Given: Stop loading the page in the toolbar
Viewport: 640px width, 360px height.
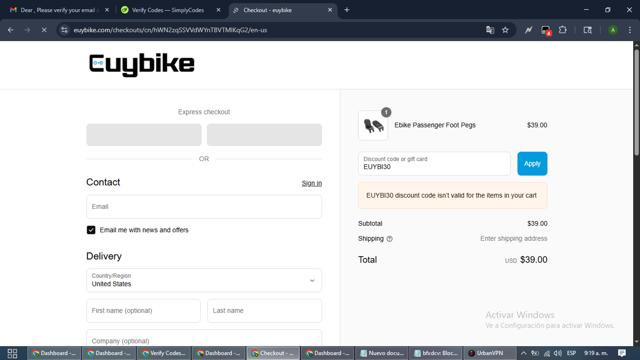Looking at the screenshot, I should tap(44, 30).
